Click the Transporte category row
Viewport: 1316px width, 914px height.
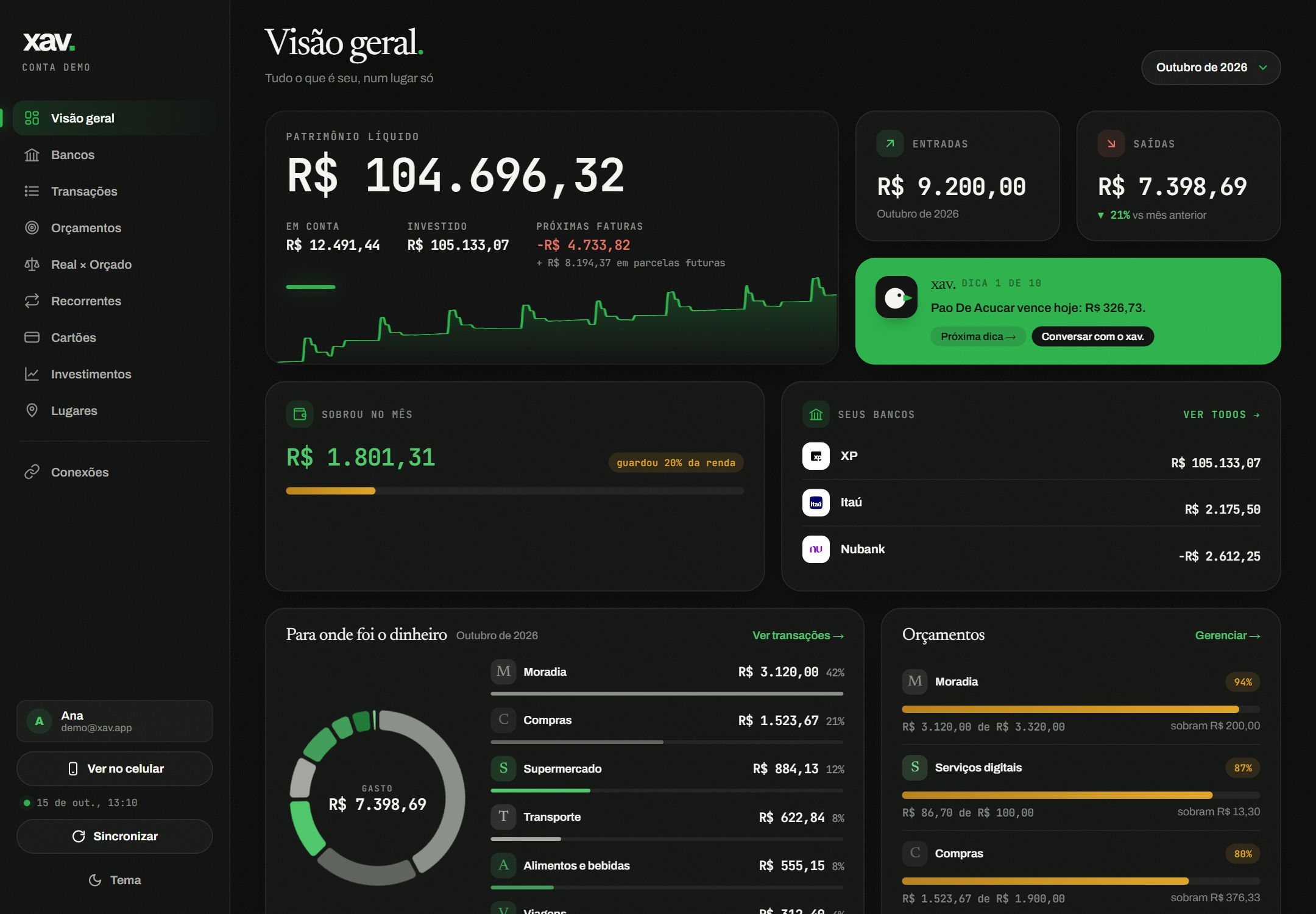pos(667,823)
